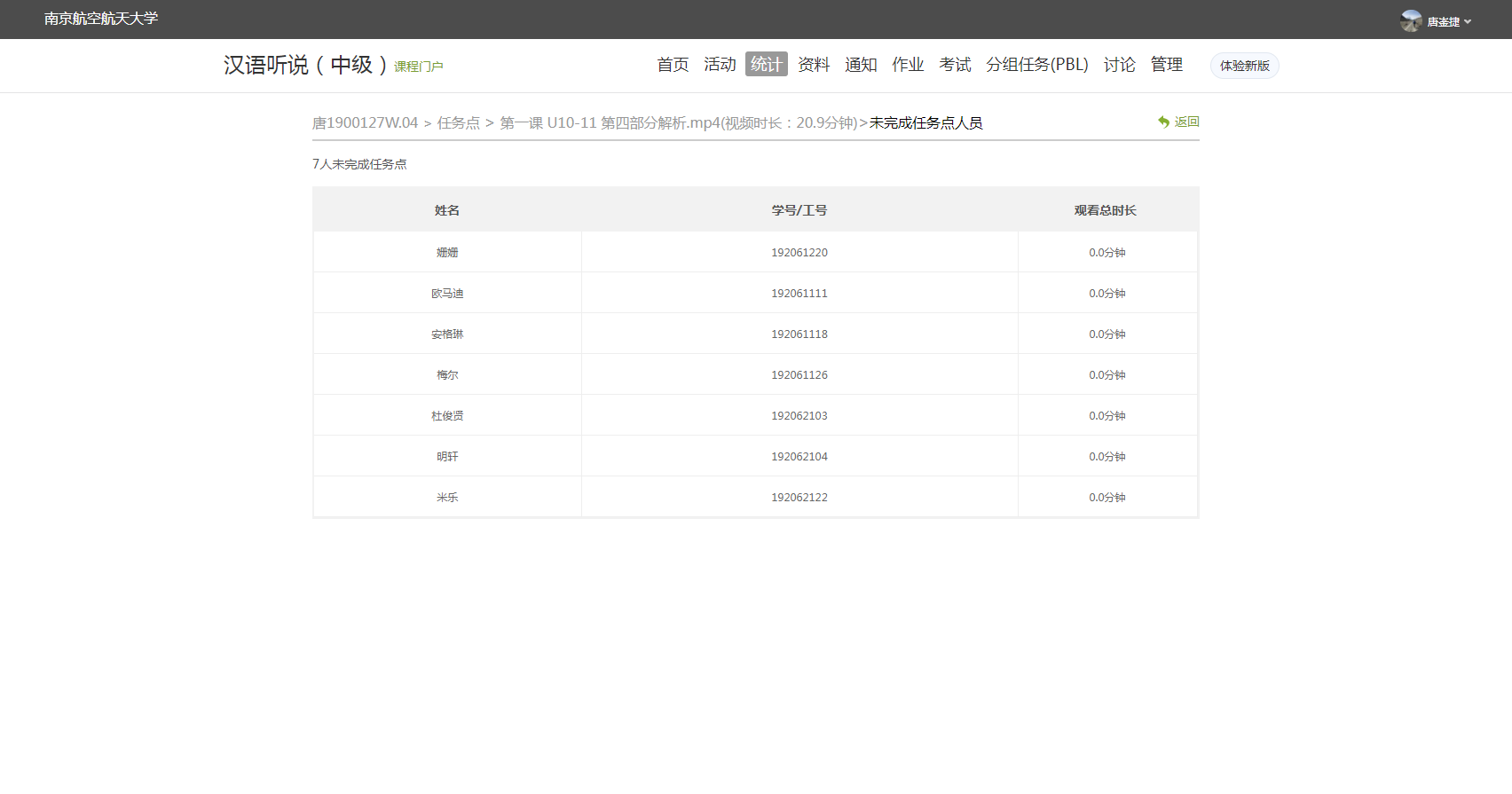The image size is (1512, 794).
Task: Switch to the 活动 tab
Action: pos(720,65)
